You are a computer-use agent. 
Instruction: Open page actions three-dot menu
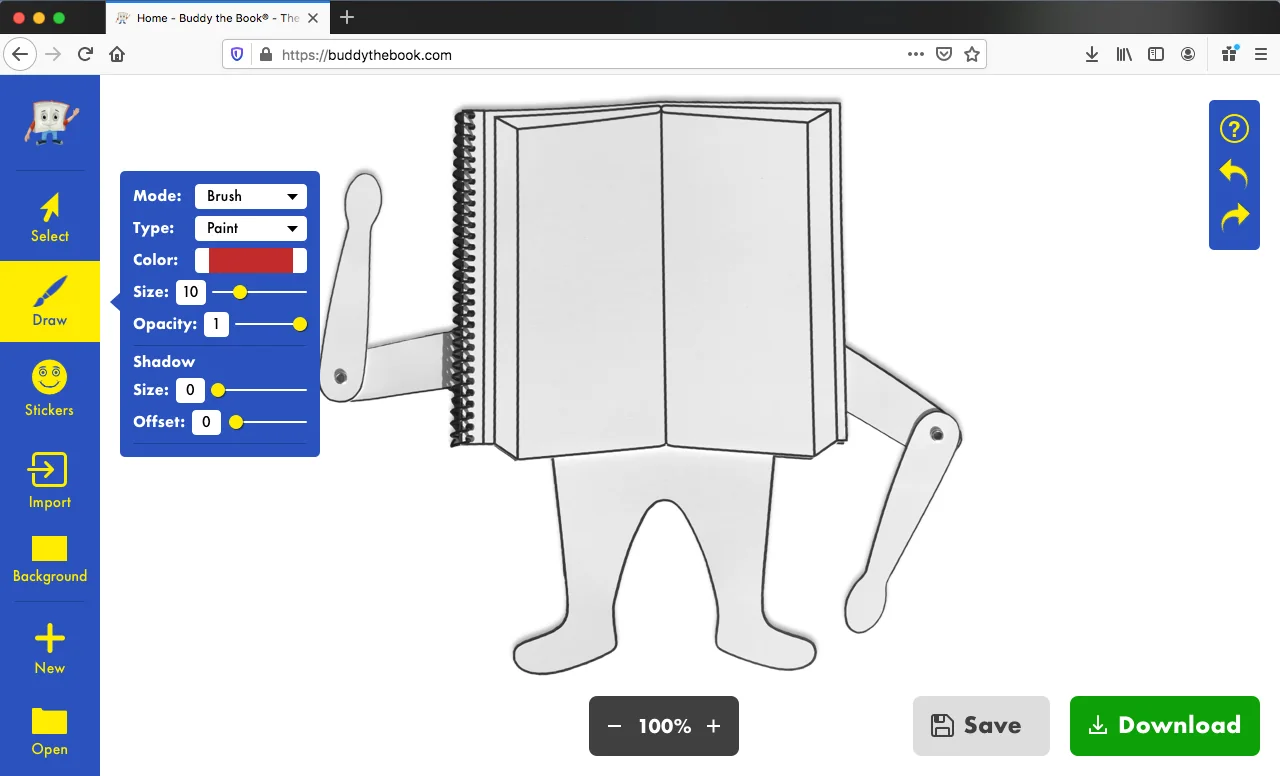(915, 55)
